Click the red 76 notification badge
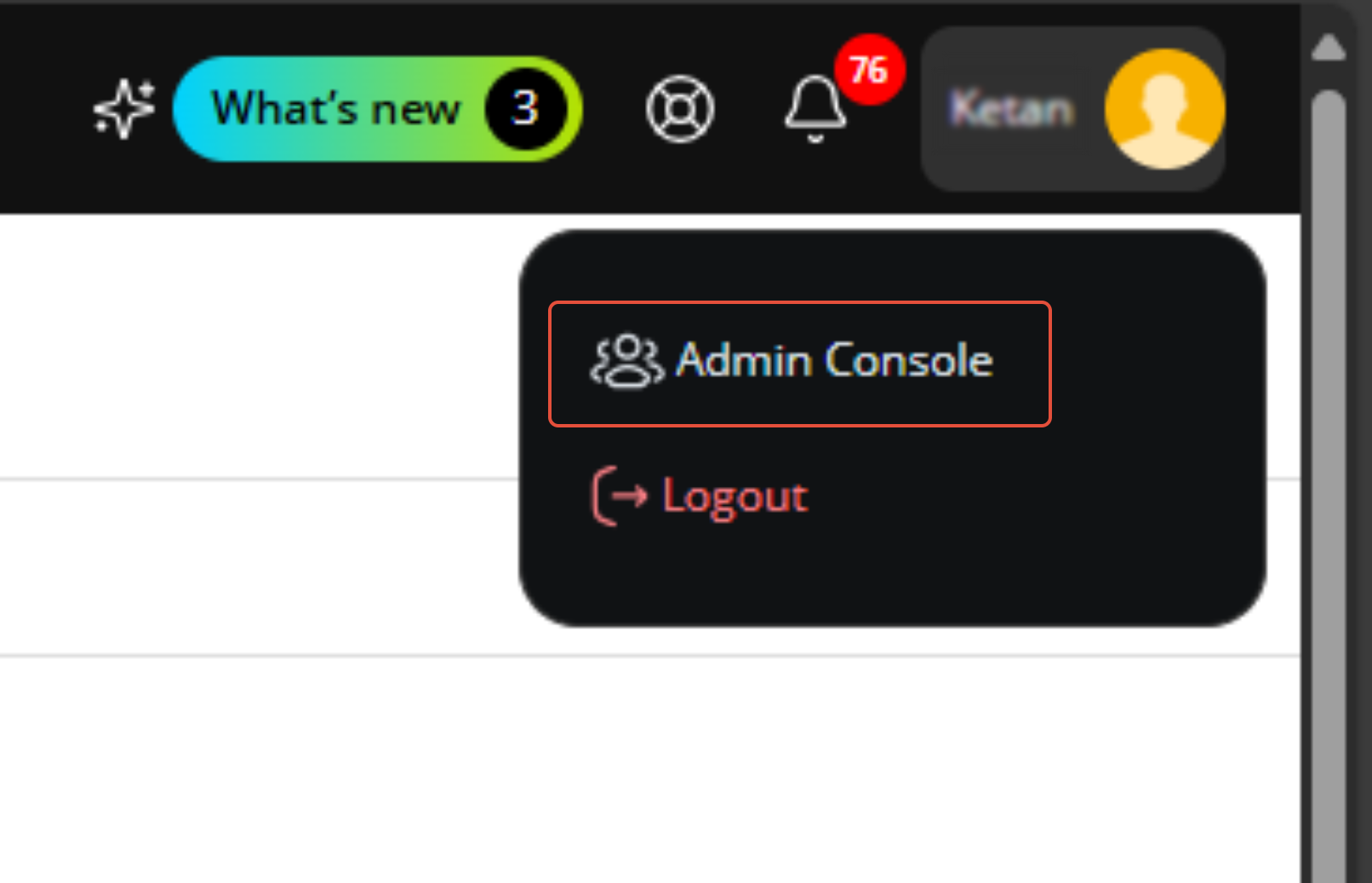 (868, 70)
